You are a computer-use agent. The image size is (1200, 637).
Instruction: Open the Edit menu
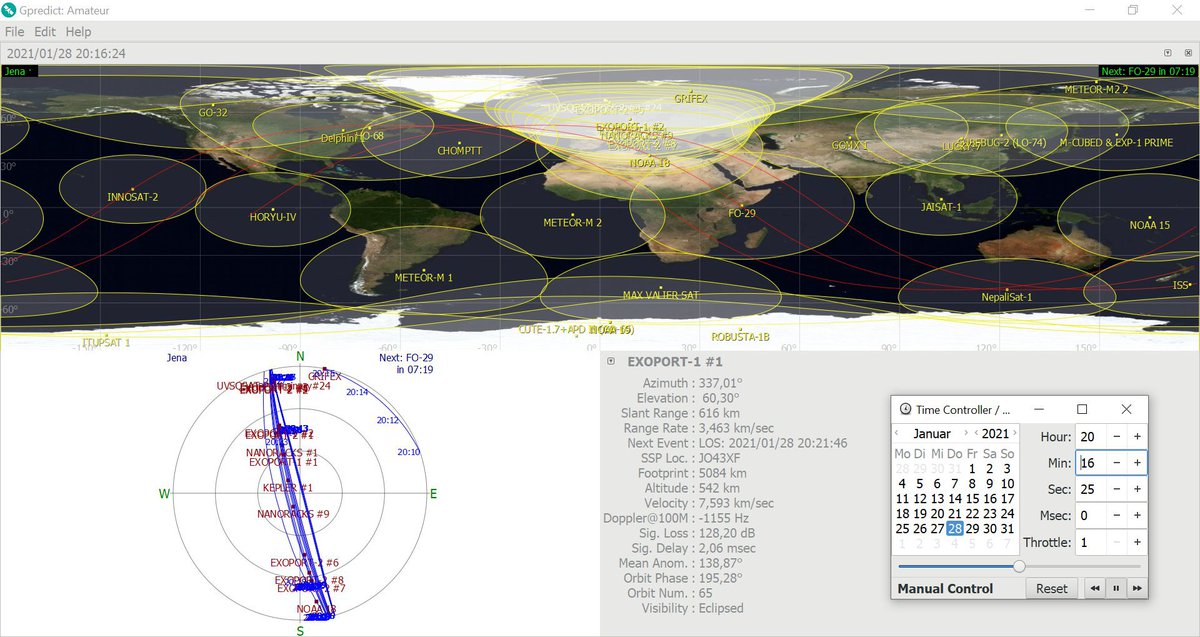(45, 32)
